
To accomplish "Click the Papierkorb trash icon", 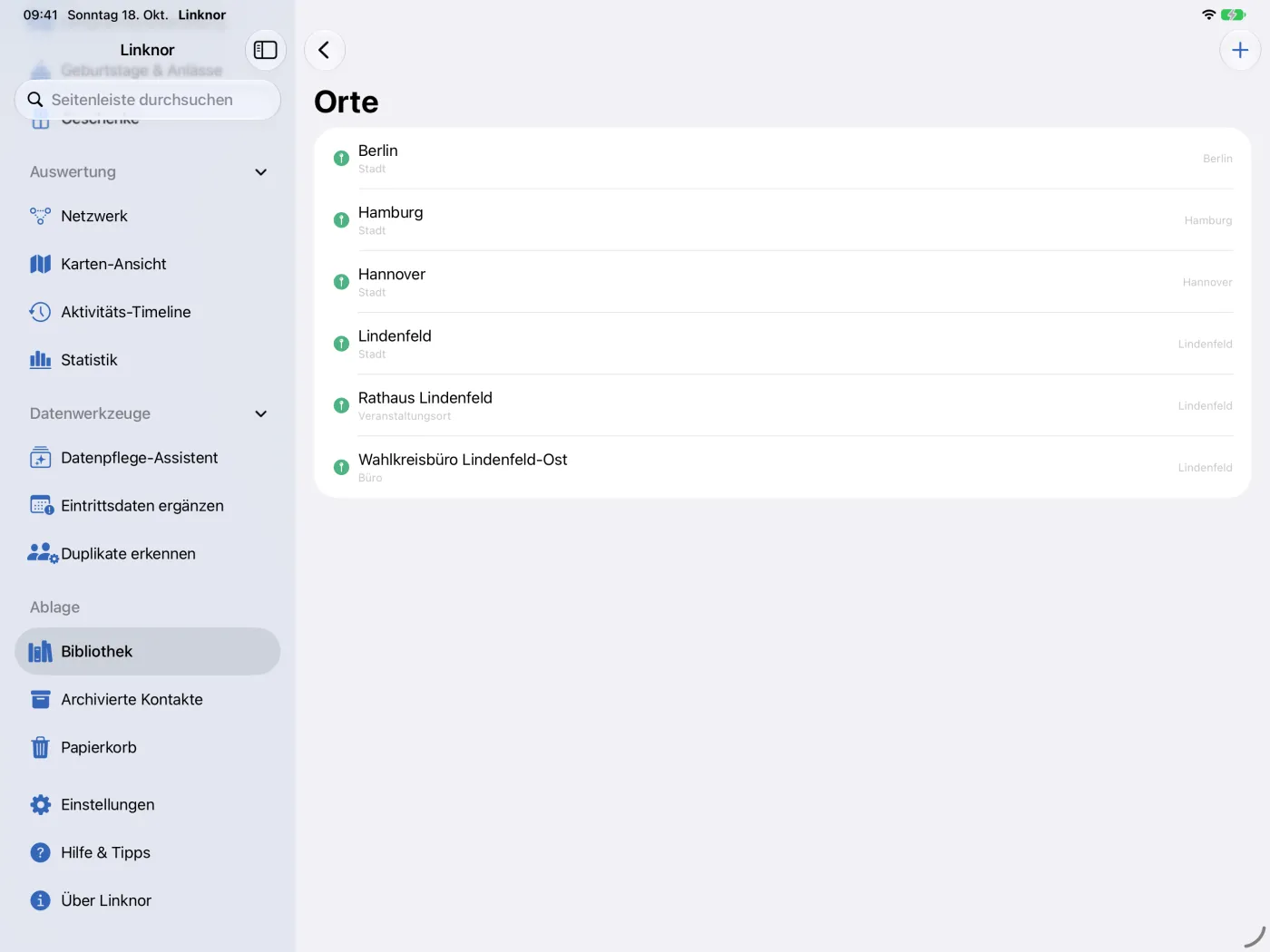I will point(40,747).
